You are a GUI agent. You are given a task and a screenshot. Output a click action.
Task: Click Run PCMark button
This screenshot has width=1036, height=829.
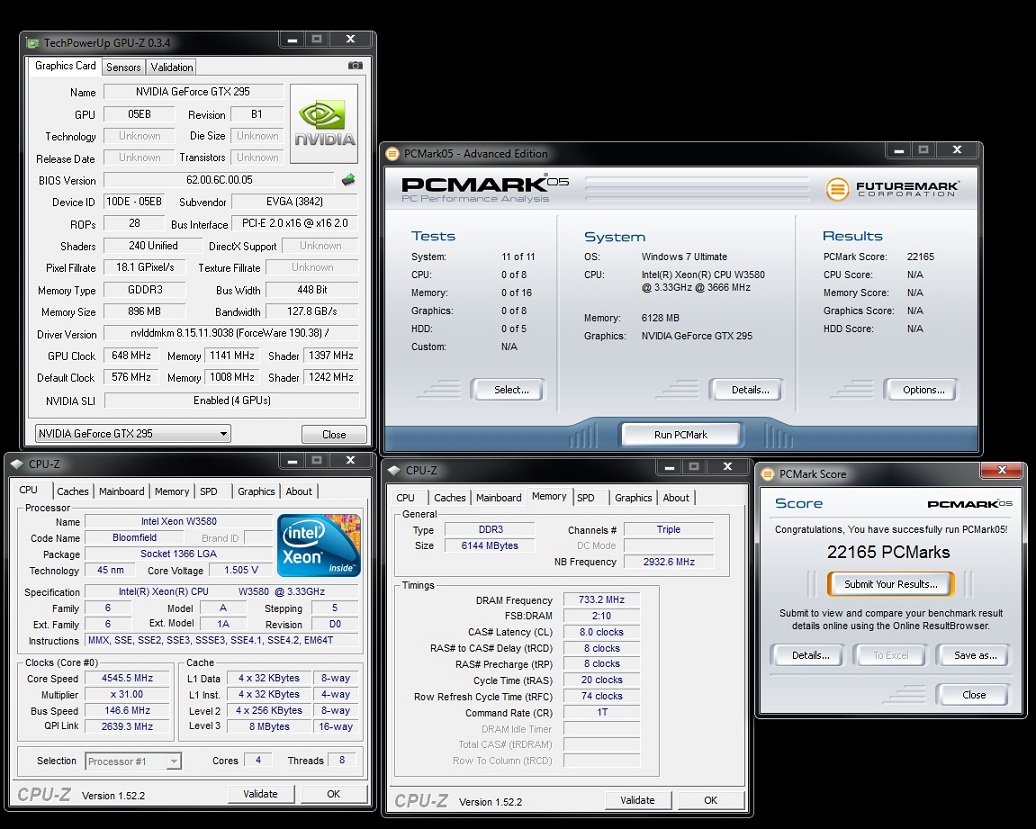pos(681,435)
